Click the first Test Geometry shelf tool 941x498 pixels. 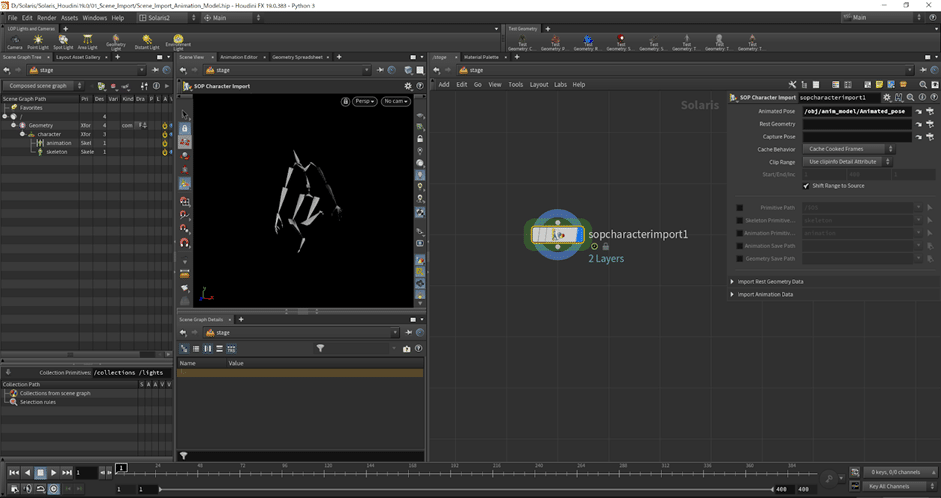[522, 42]
